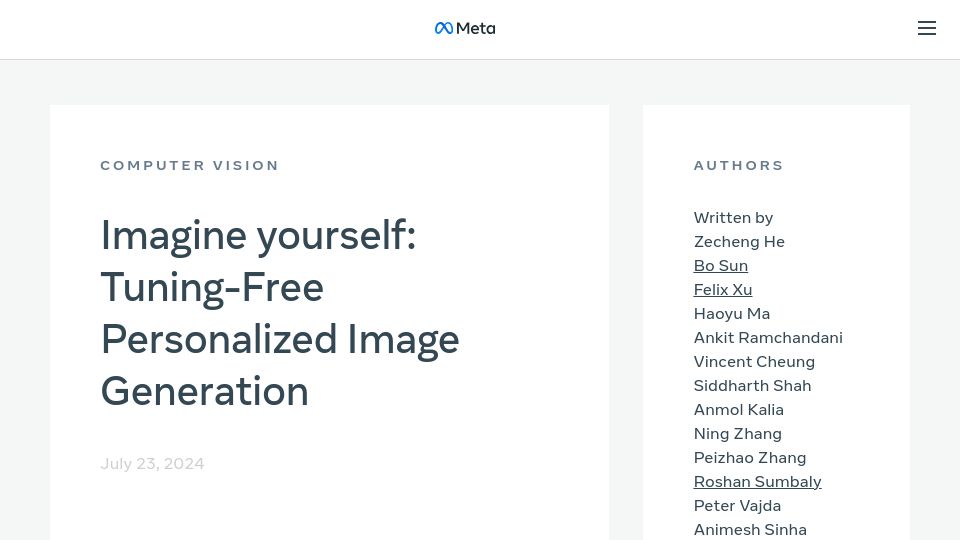This screenshot has height=540, width=960.
Task: Open author link Bo Sun
Action: coord(721,266)
